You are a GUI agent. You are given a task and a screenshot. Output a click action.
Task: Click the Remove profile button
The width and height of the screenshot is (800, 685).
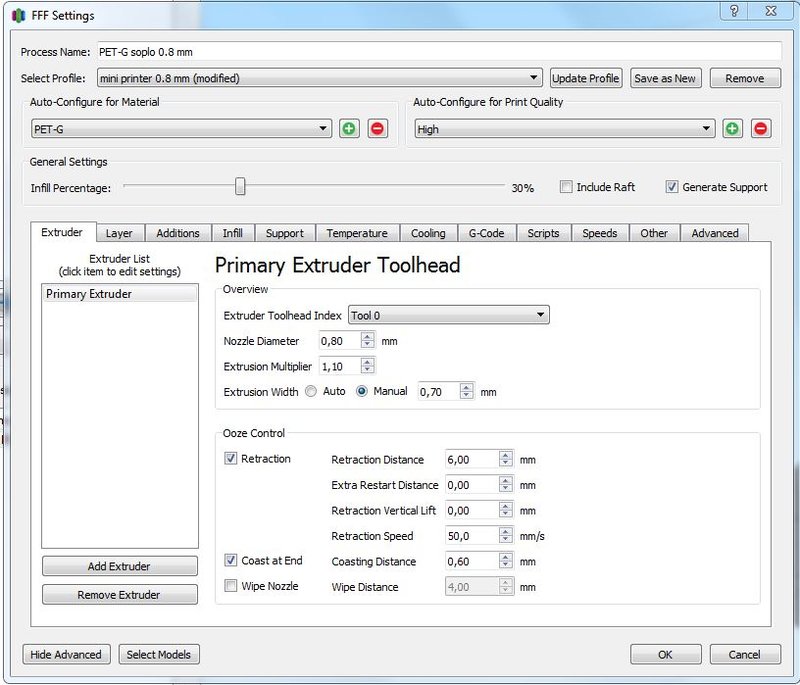pos(745,78)
